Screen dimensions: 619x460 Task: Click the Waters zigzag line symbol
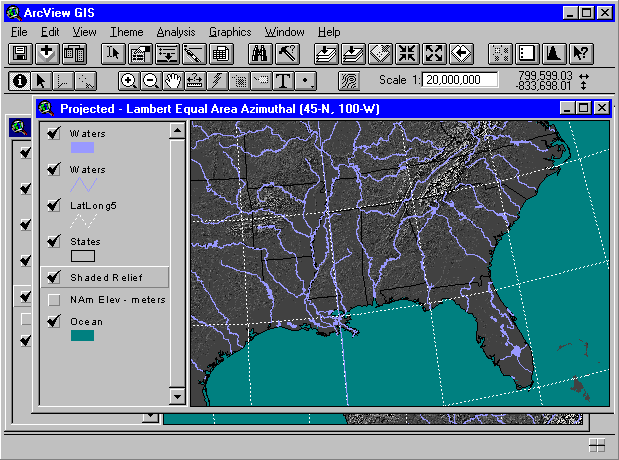(83, 184)
